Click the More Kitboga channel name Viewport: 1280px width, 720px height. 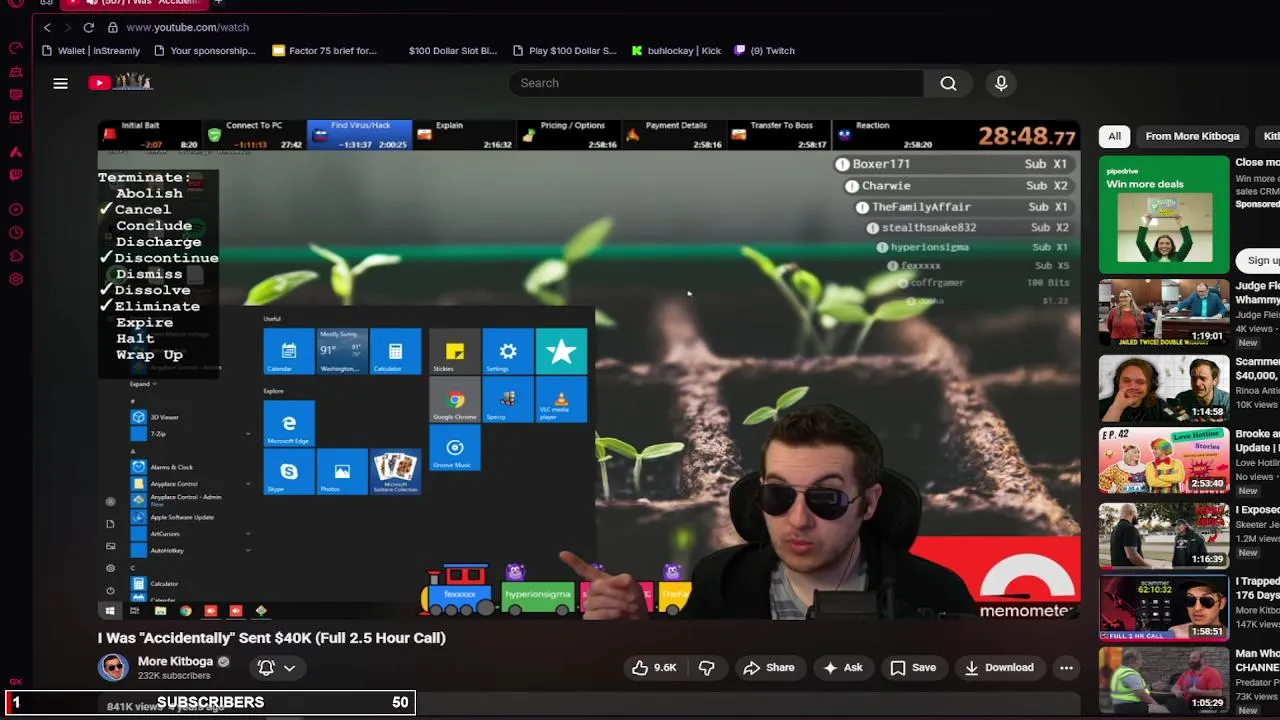coord(175,661)
